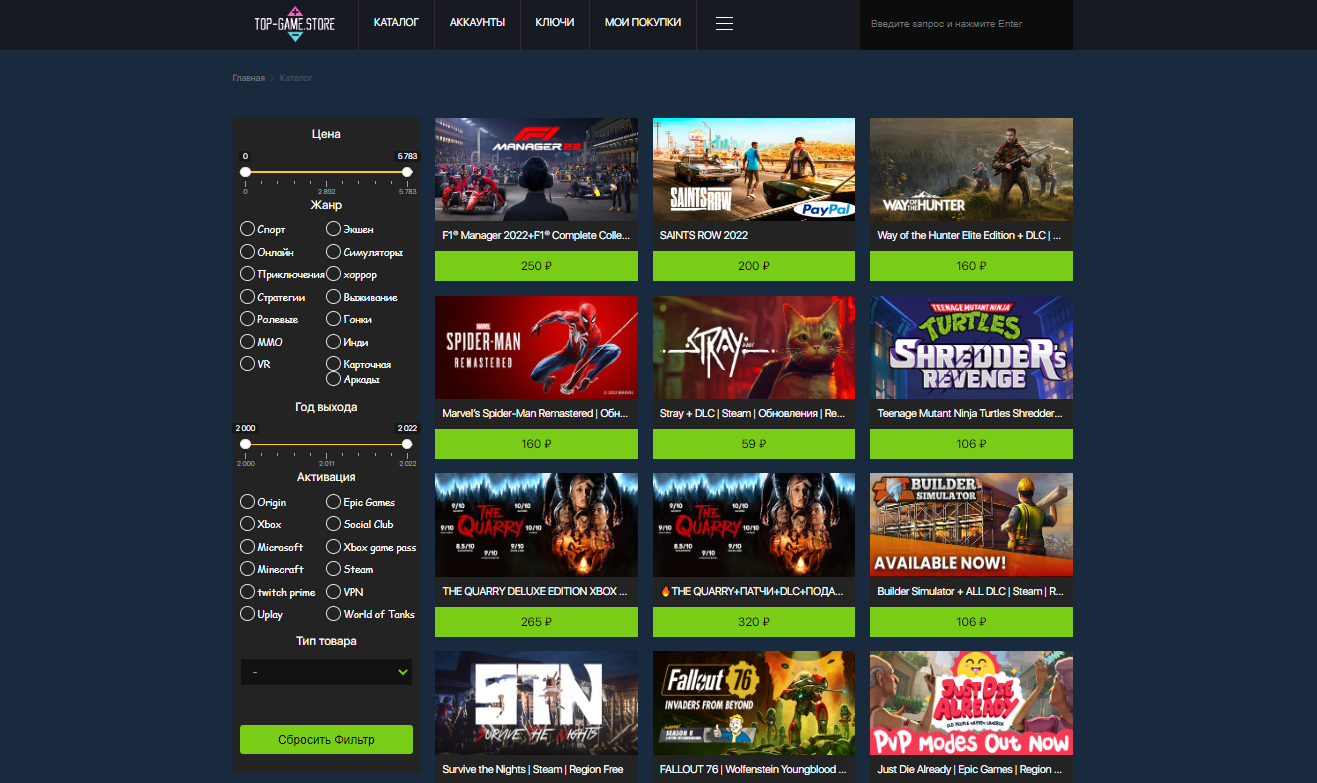Open the Fallout 76 cover image

[753, 702]
